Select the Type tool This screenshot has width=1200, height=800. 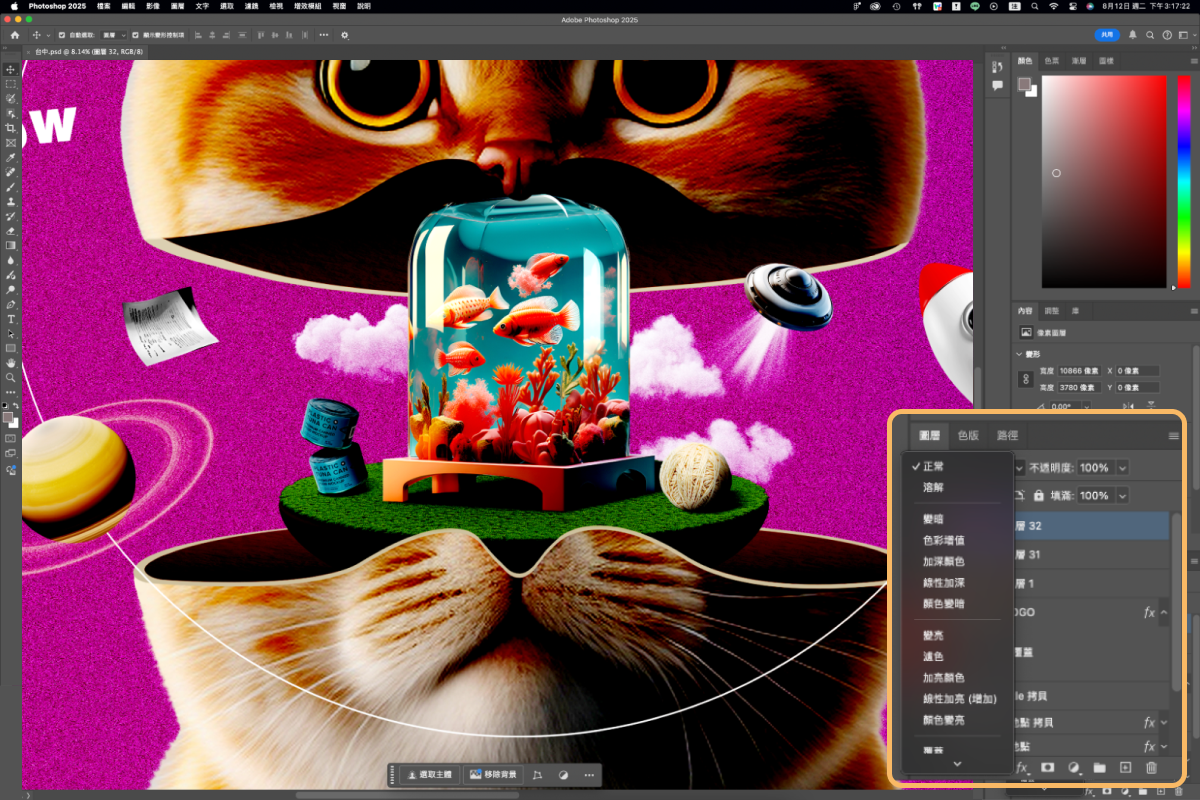coord(11,319)
